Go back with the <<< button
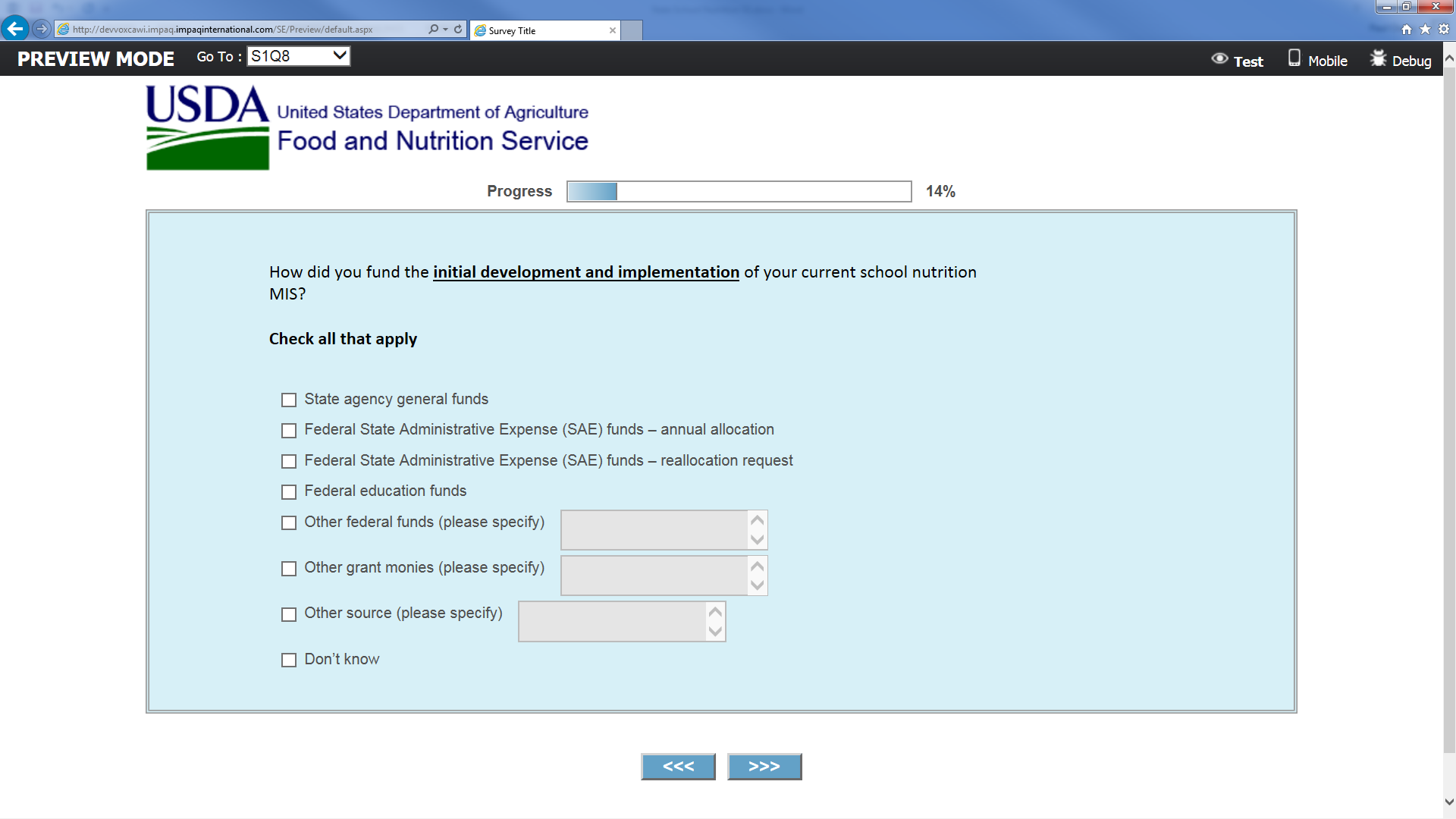Viewport: 1456px width, 819px height. point(678,767)
